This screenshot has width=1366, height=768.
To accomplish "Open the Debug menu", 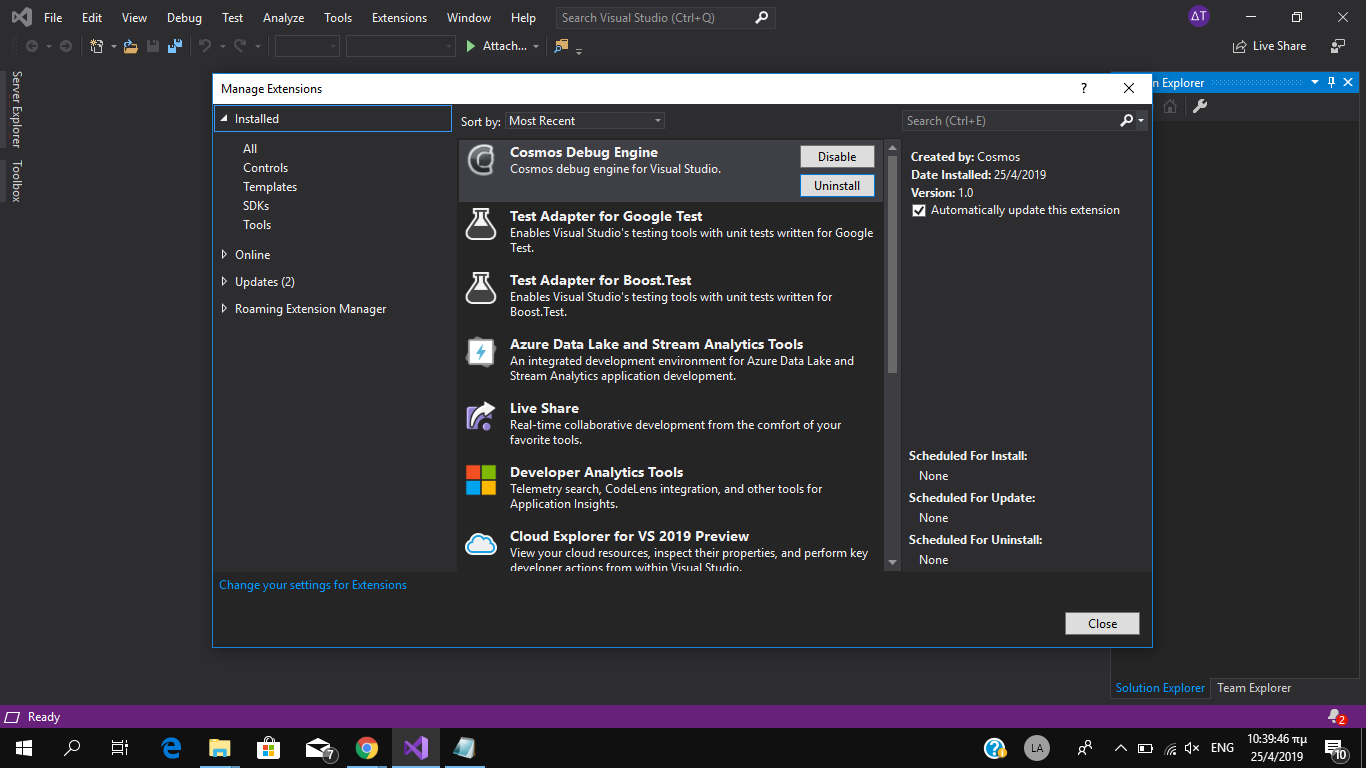I will (x=184, y=18).
